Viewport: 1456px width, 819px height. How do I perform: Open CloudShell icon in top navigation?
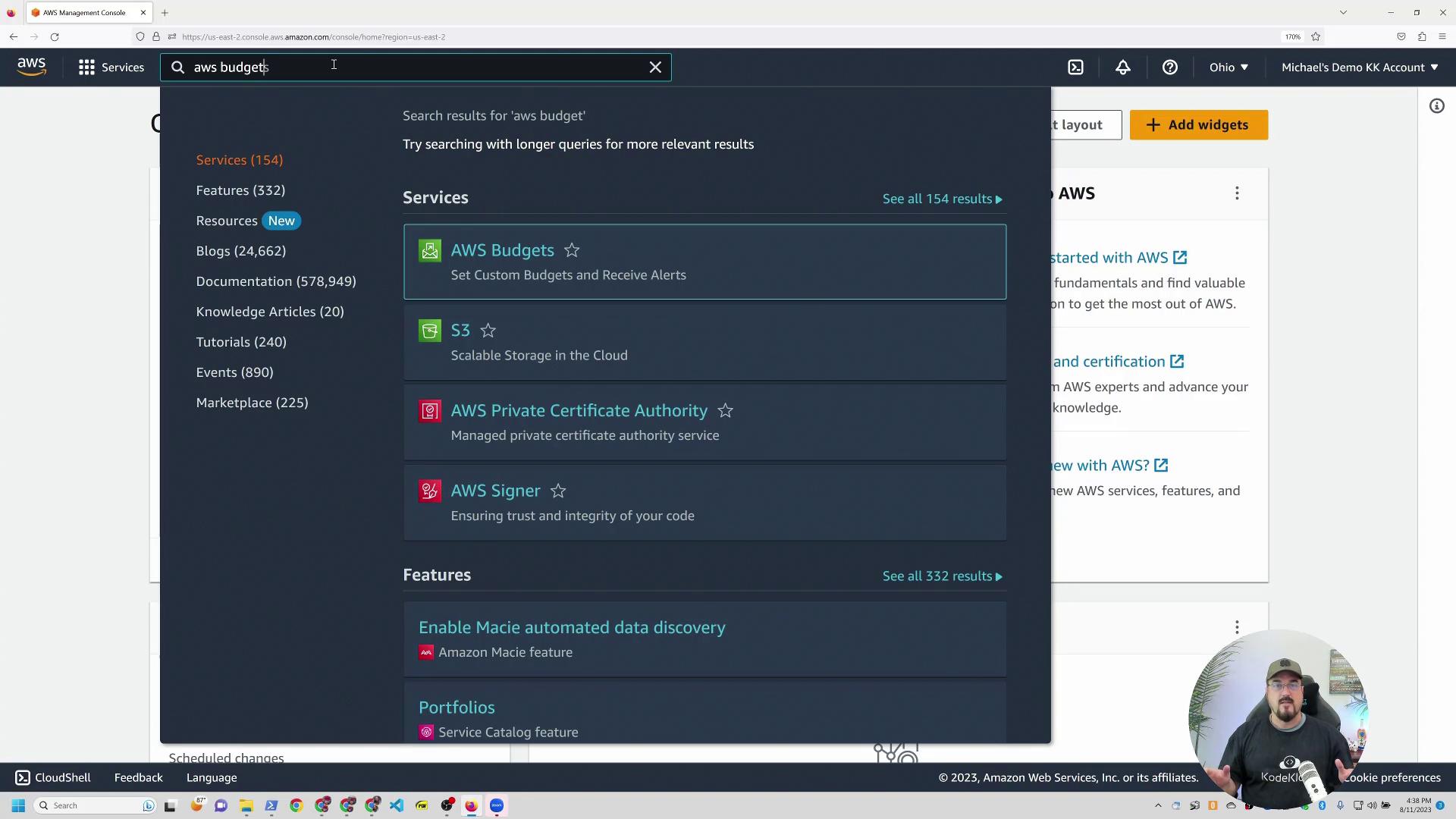(1075, 67)
